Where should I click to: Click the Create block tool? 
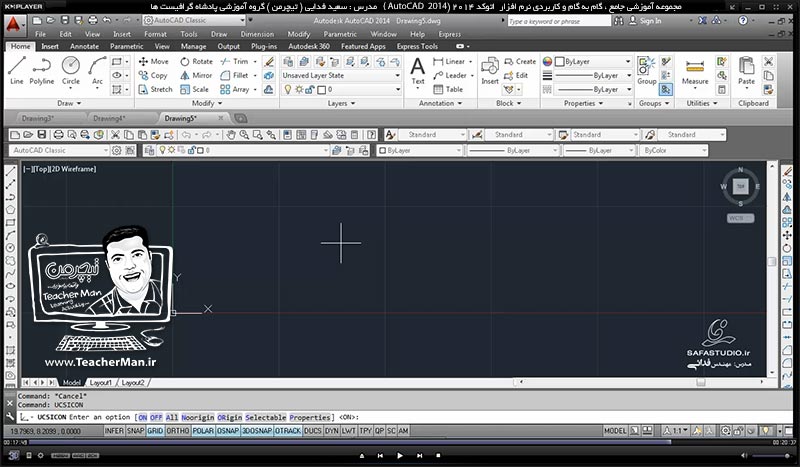pos(520,61)
